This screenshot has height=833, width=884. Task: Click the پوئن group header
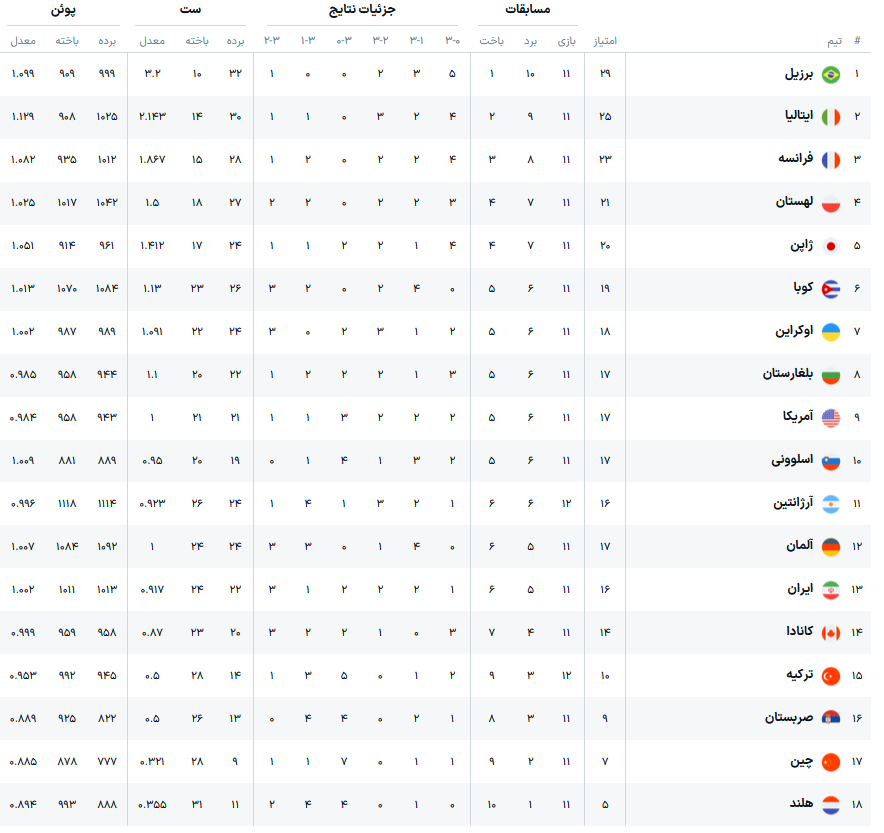point(65,10)
